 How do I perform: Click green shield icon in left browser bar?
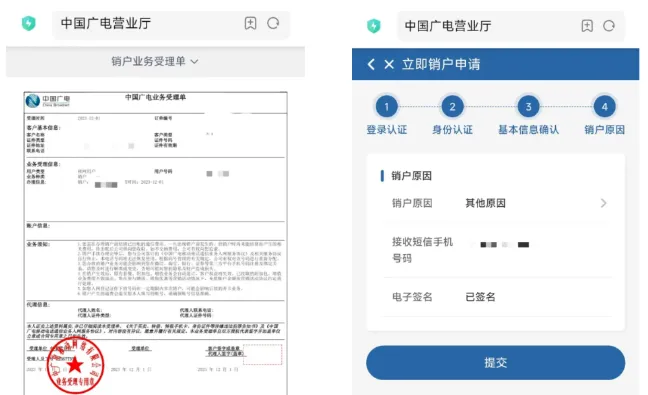pyautogui.click(x=29, y=23)
